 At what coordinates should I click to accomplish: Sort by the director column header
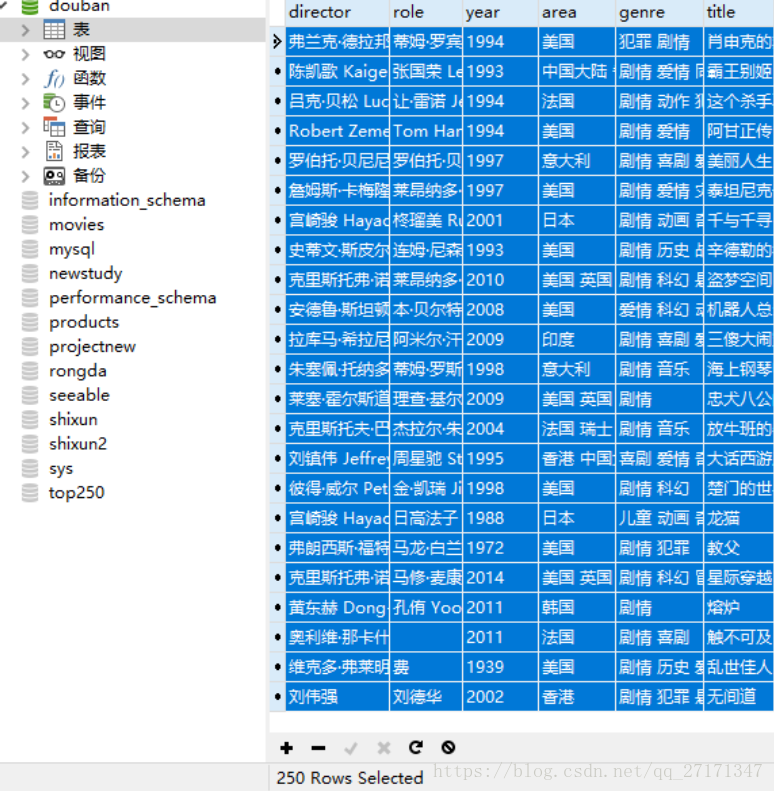tap(338, 12)
